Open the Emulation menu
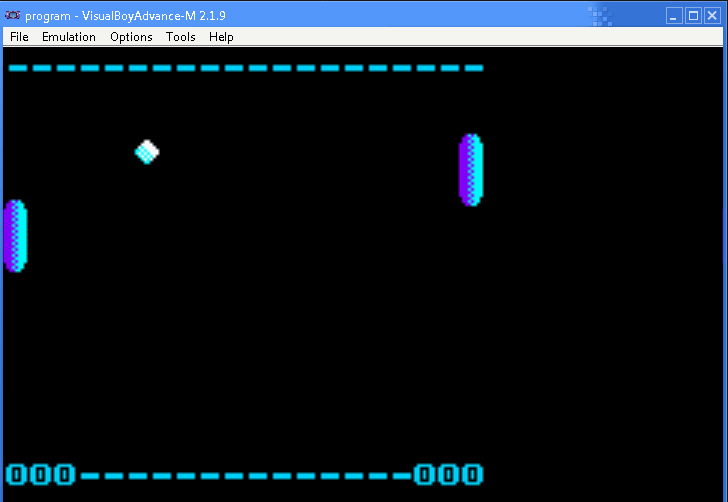This screenshot has height=502, width=728. click(x=69, y=37)
